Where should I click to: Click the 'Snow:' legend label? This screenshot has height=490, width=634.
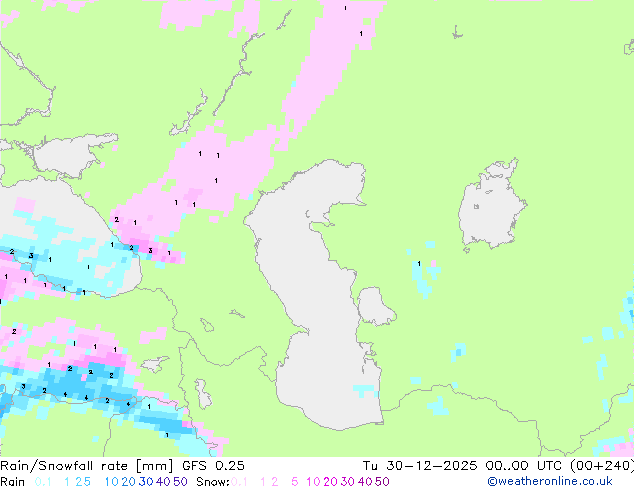[x=213, y=482]
